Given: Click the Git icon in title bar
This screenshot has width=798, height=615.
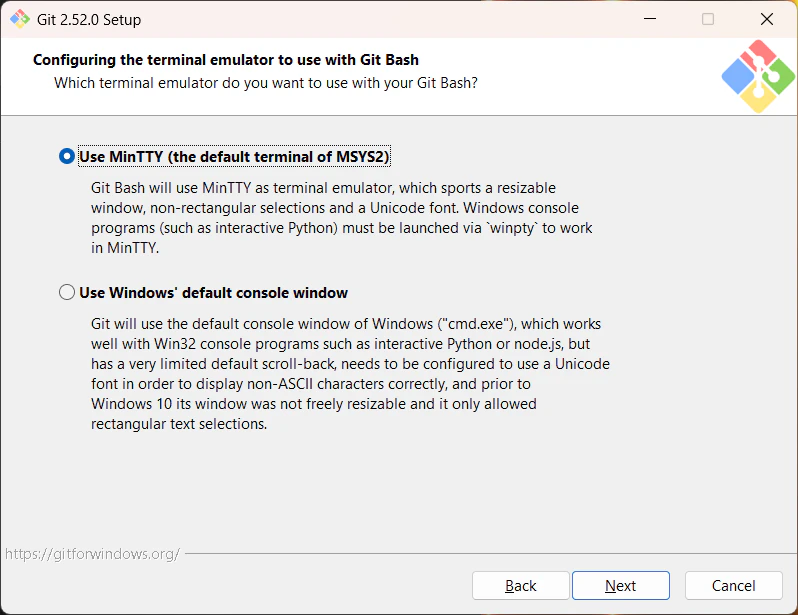Looking at the screenshot, I should (20, 19).
